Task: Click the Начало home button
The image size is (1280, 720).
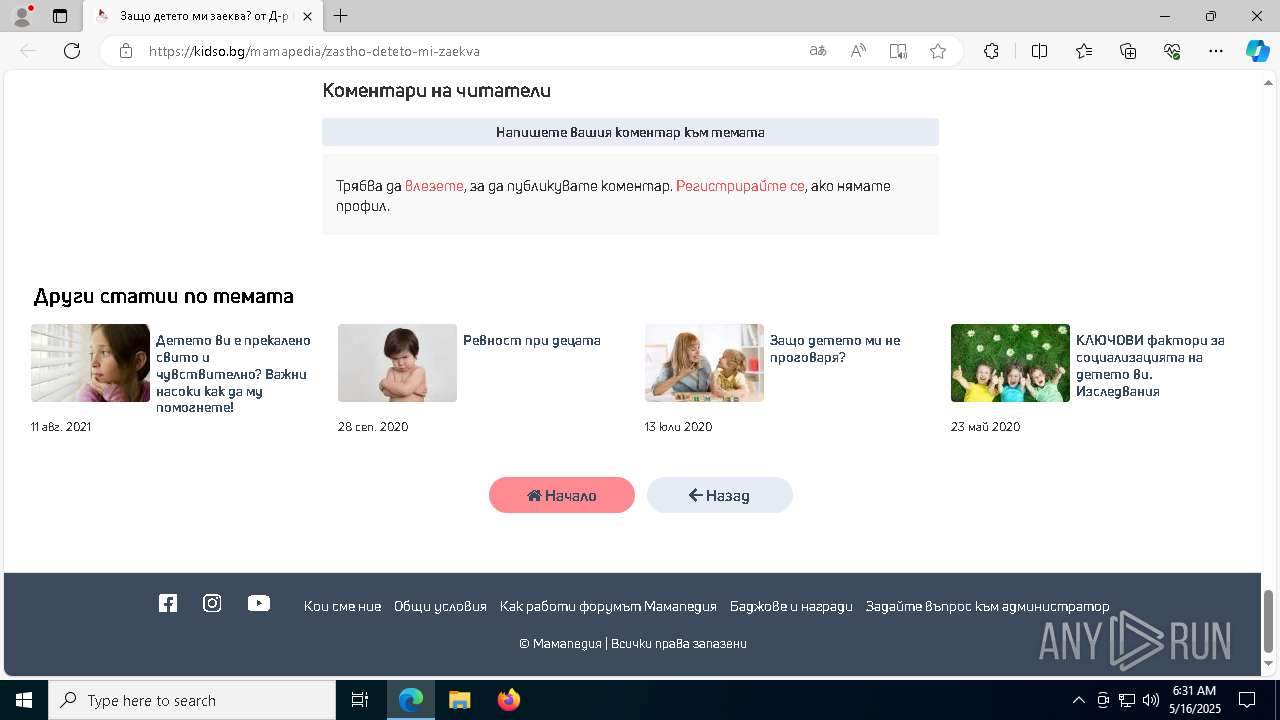Action: 562,495
